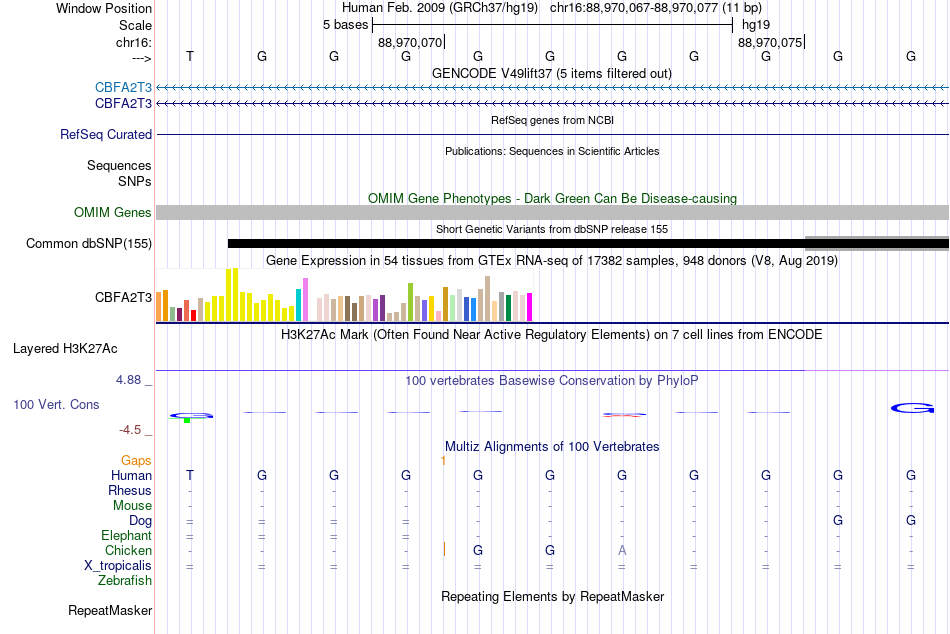
Task: Click the 88,970,070 position marker
Action: coord(410,42)
